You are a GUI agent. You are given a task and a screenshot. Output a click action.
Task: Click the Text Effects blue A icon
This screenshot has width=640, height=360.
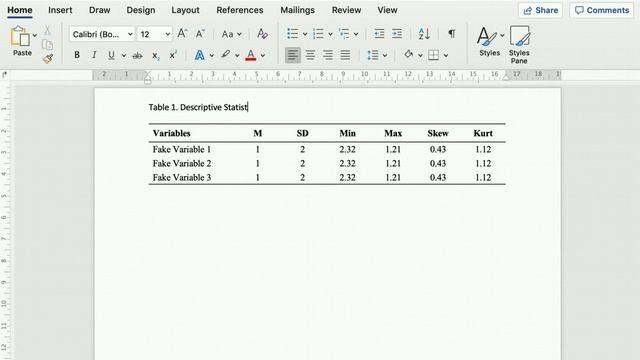[x=200, y=55]
